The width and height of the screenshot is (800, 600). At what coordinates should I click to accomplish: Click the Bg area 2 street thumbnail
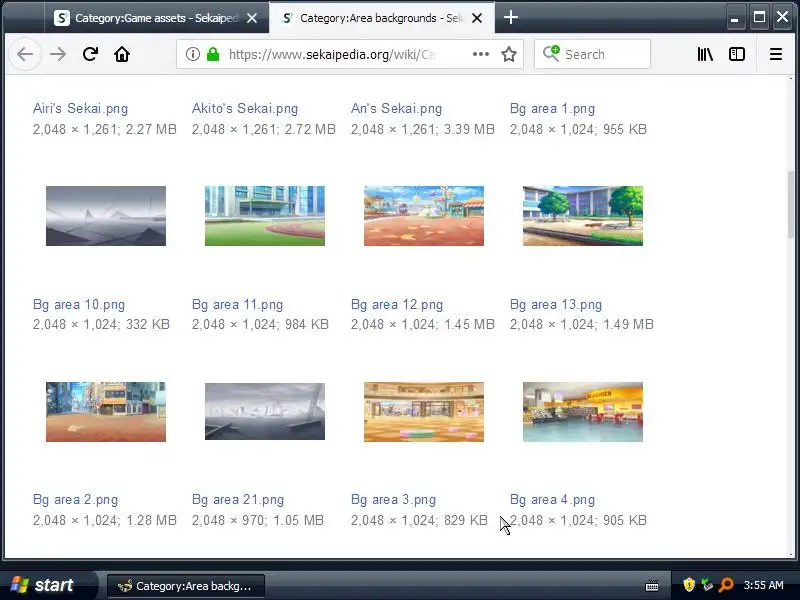(x=106, y=412)
